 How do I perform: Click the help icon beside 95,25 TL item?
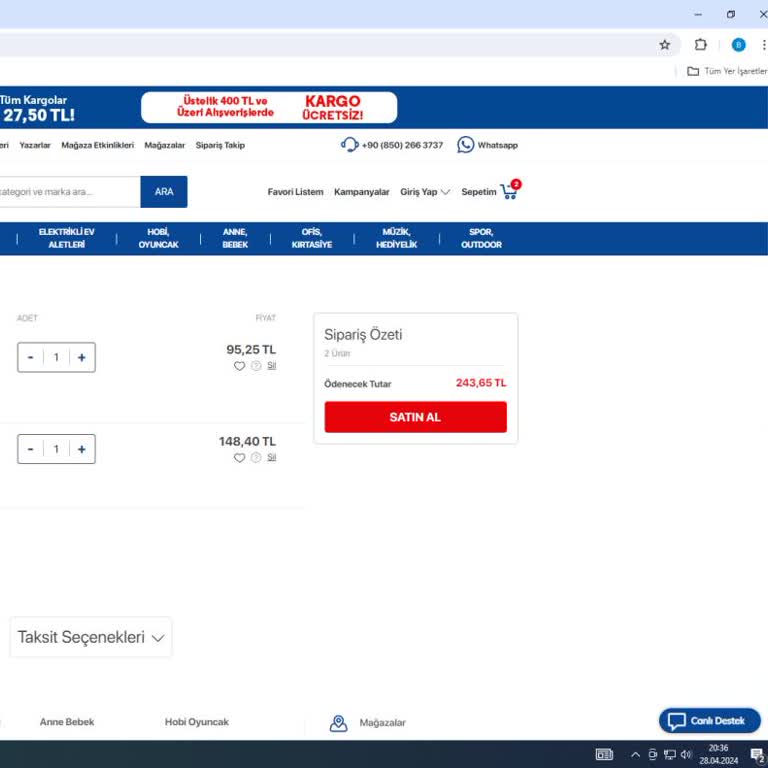click(x=256, y=365)
